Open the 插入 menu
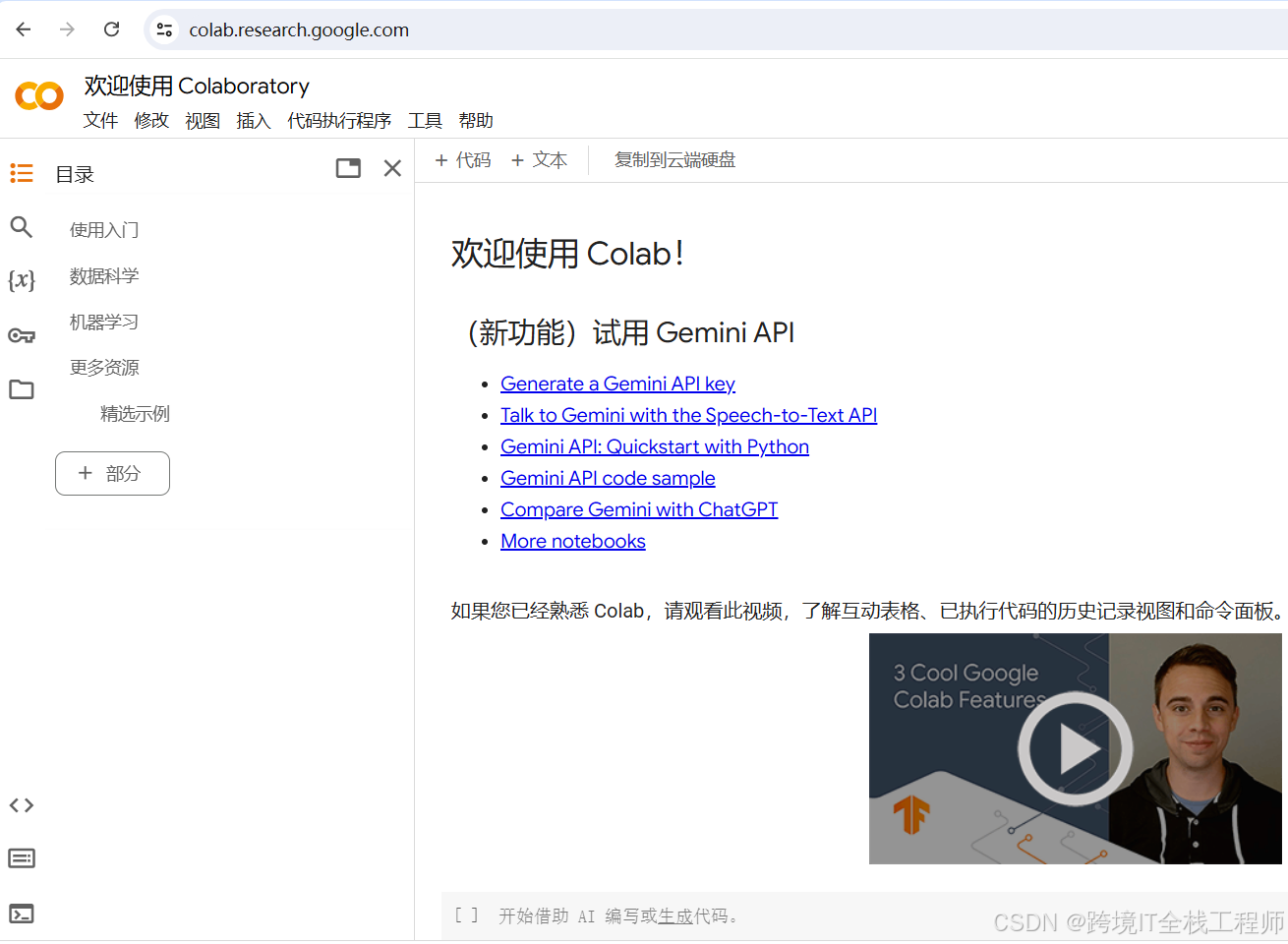 [254, 120]
